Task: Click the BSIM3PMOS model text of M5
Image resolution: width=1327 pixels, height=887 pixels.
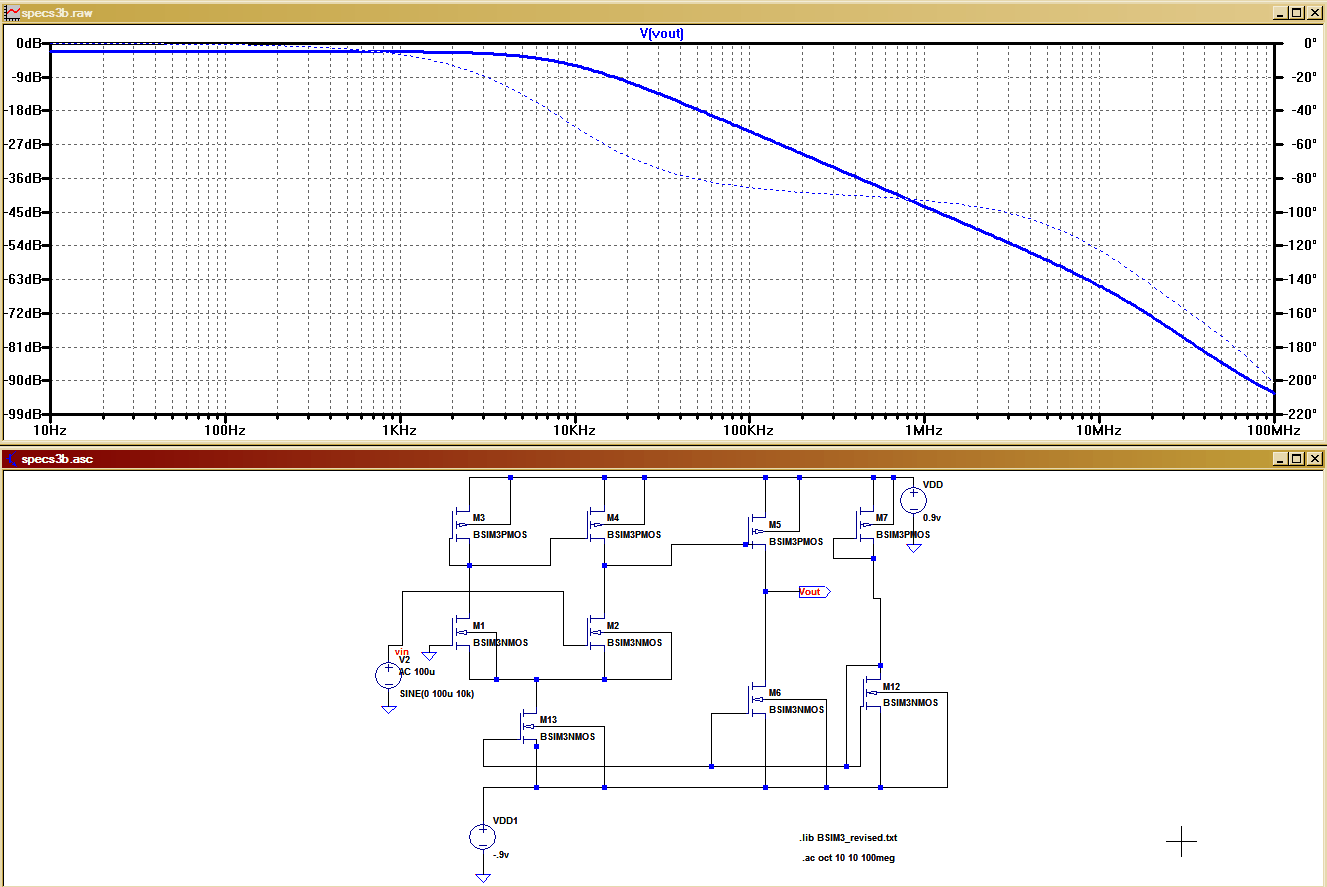Action: (796, 541)
